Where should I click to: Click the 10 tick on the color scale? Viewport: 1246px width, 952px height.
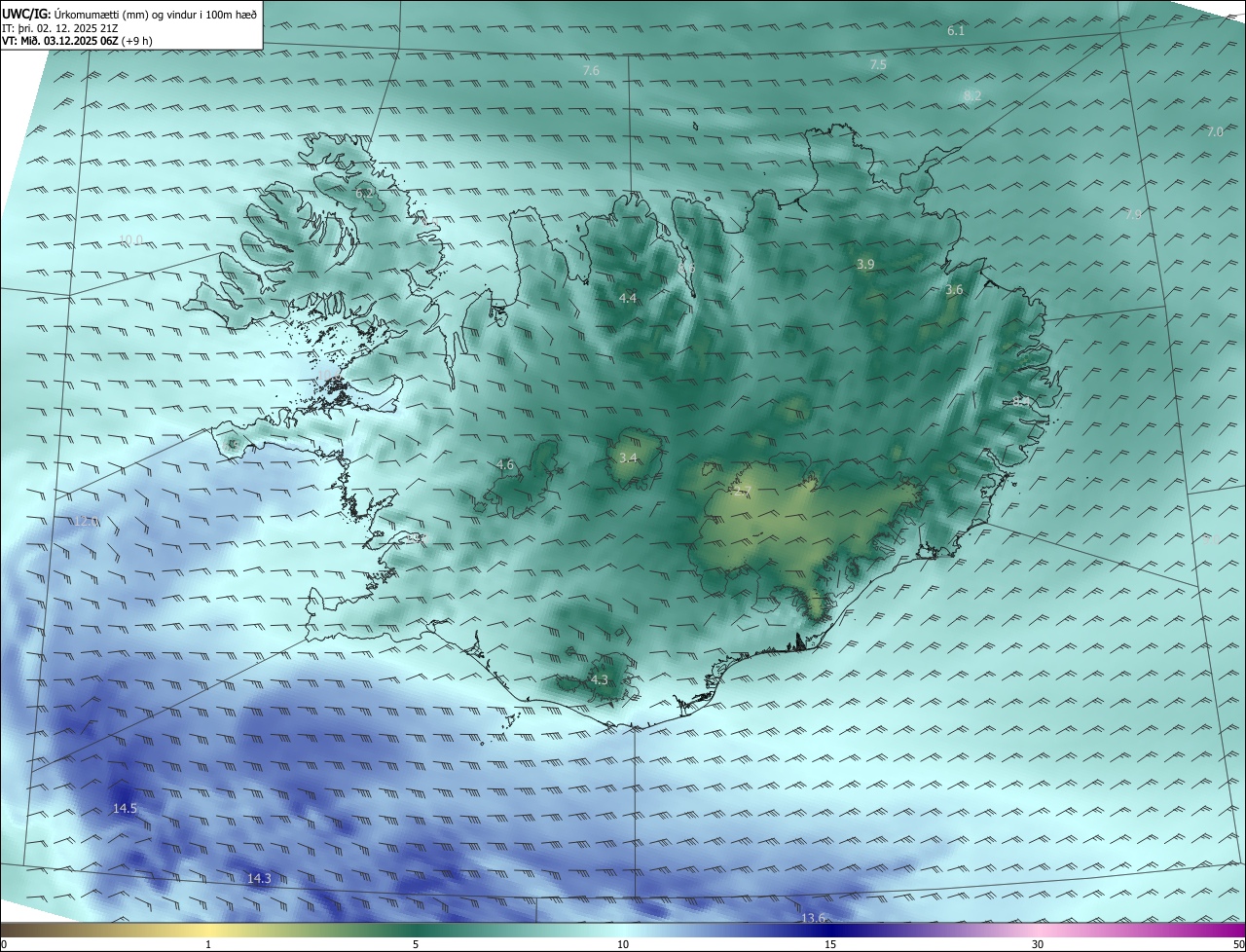(x=623, y=944)
